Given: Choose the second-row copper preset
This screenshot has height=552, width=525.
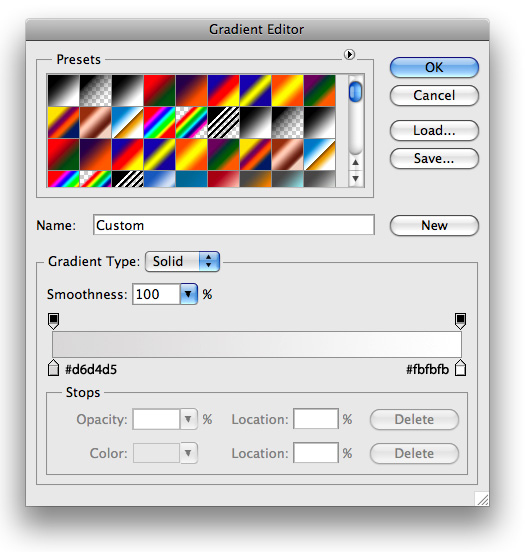Looking at the screenshot, I should [x=95, y=123].
